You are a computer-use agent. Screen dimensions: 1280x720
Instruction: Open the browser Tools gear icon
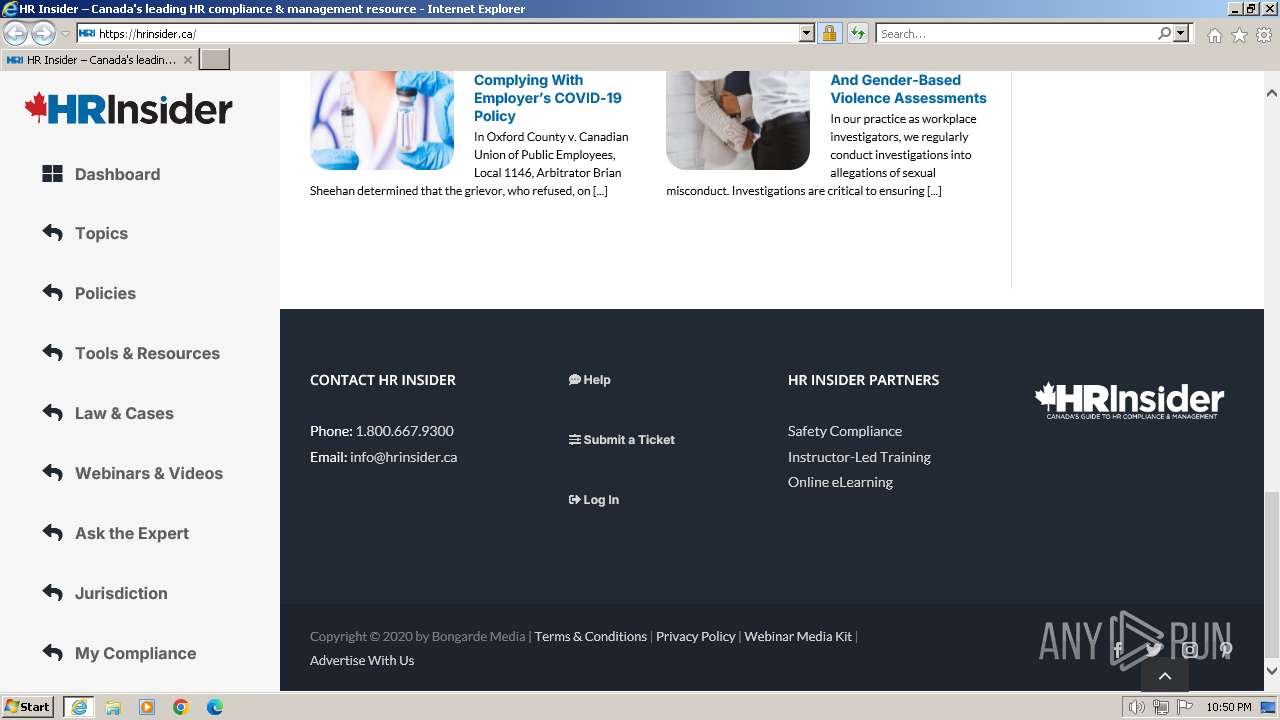(x=1264, y=35)
